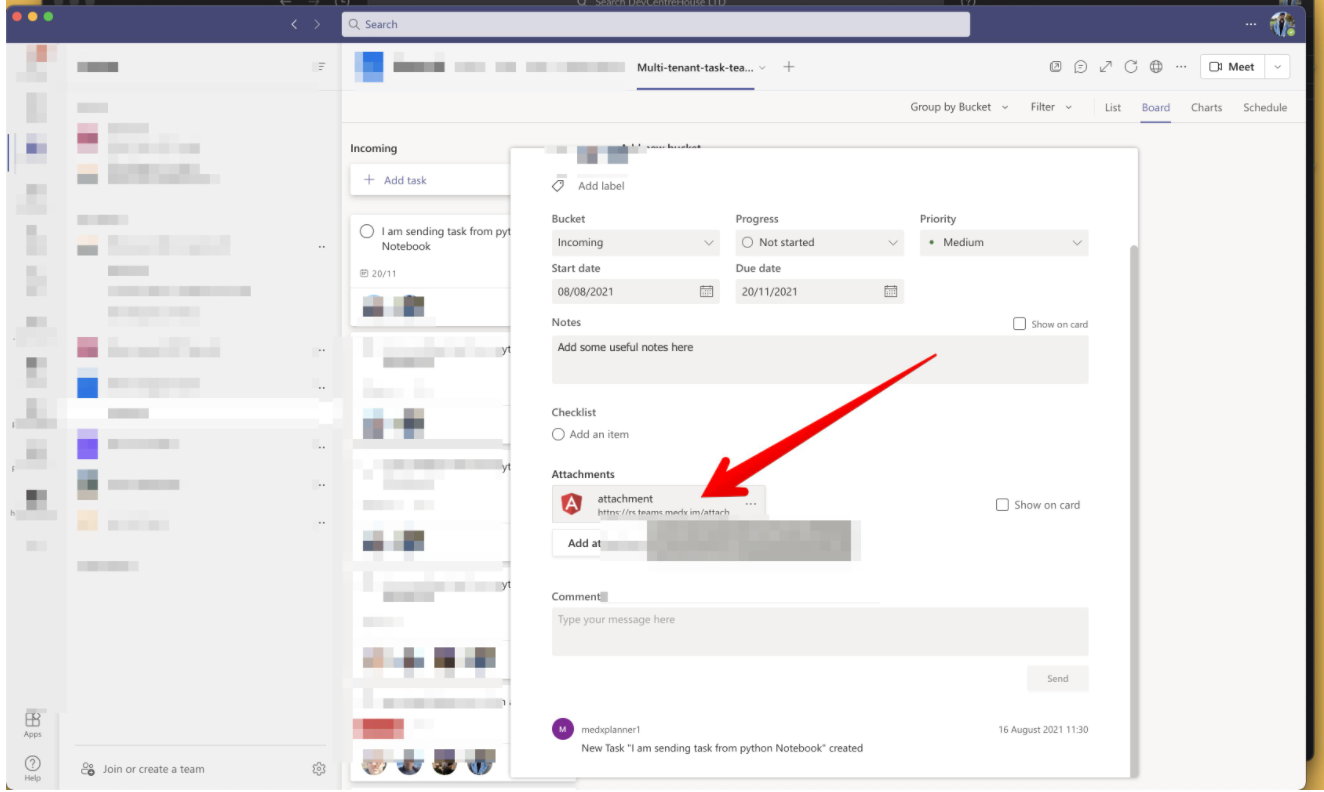Open the tab conversation icon
1324x792 pixels.
click(1079, 66)
